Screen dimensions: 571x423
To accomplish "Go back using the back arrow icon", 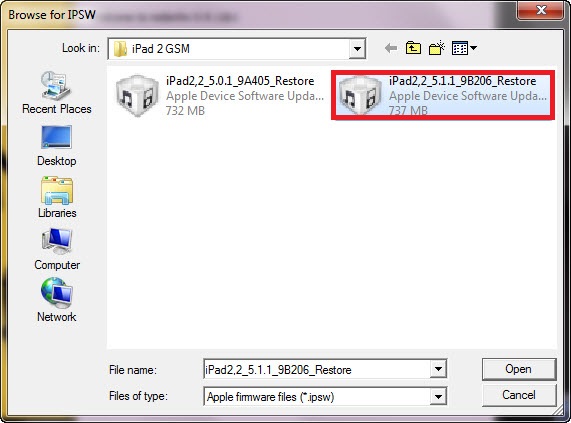I will tap(391, 48).
